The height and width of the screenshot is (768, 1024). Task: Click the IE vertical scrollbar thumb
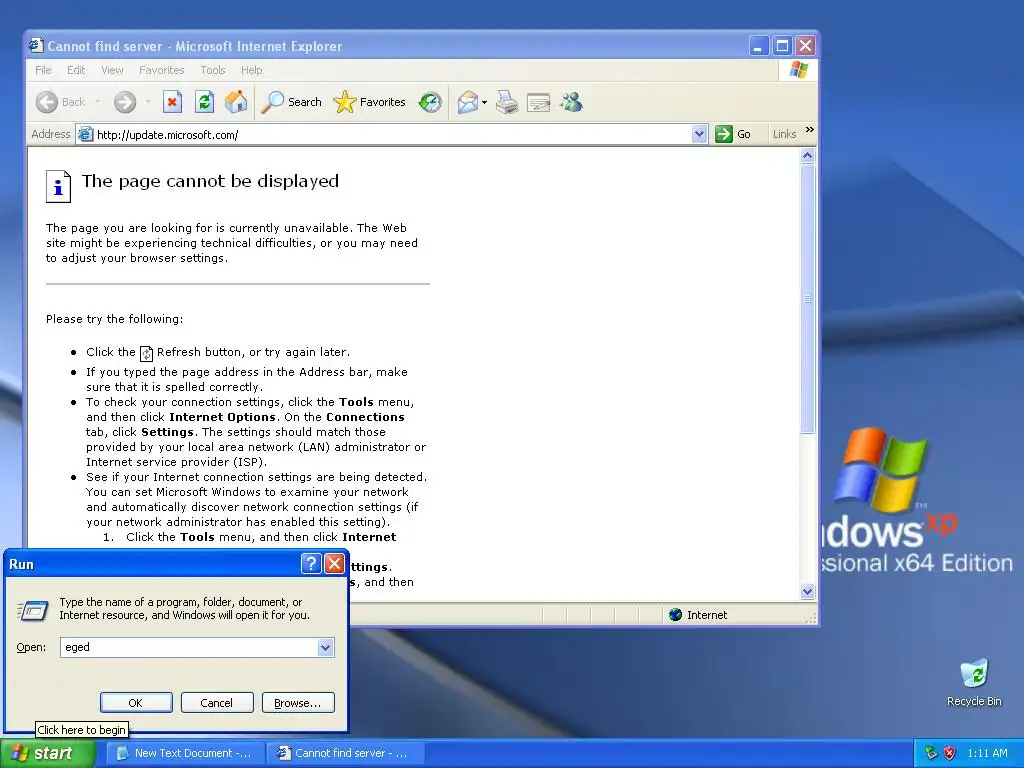click(x=807, y=299)
